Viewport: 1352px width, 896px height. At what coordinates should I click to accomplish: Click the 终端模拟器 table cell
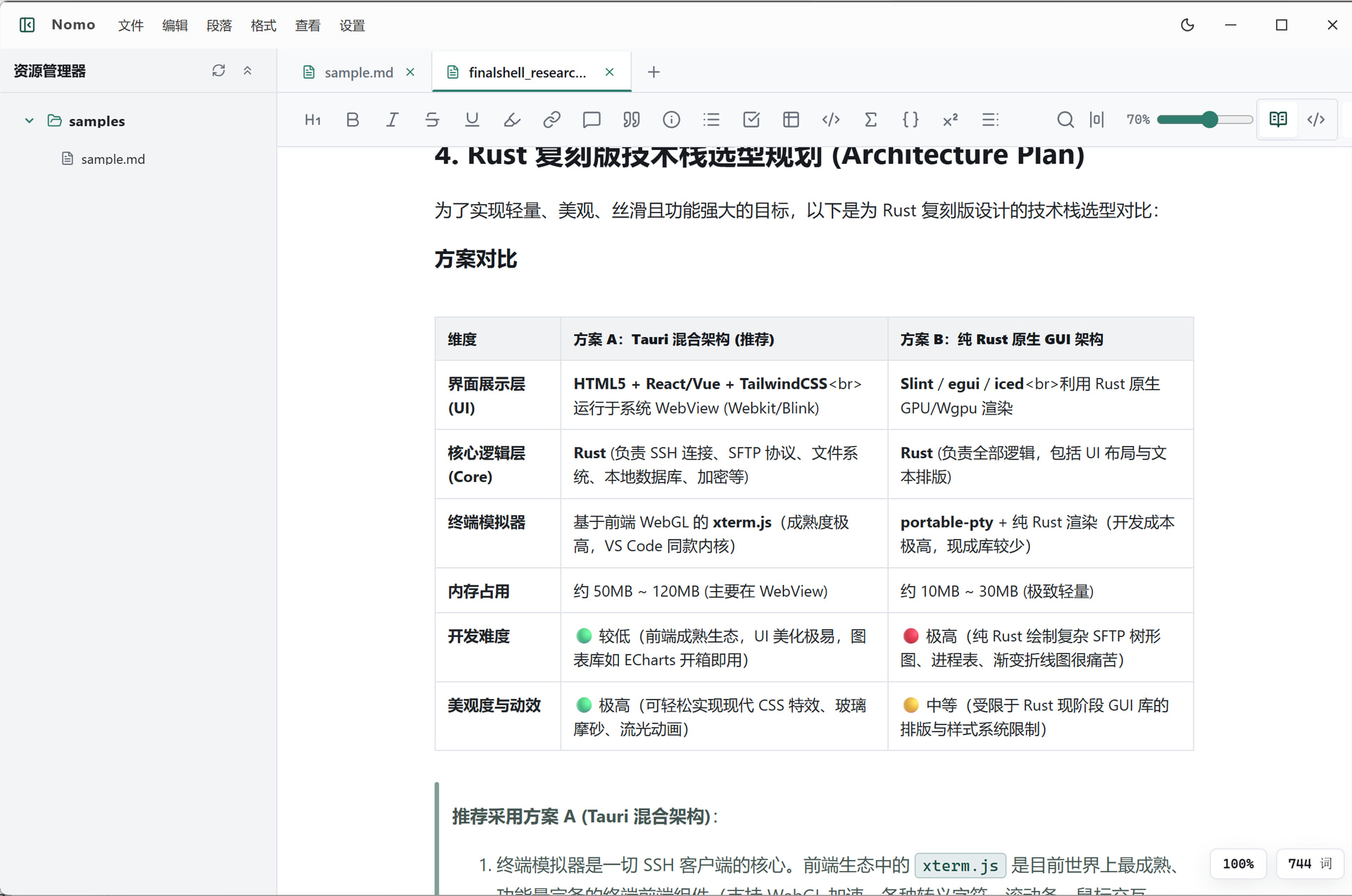coord(498,534)
